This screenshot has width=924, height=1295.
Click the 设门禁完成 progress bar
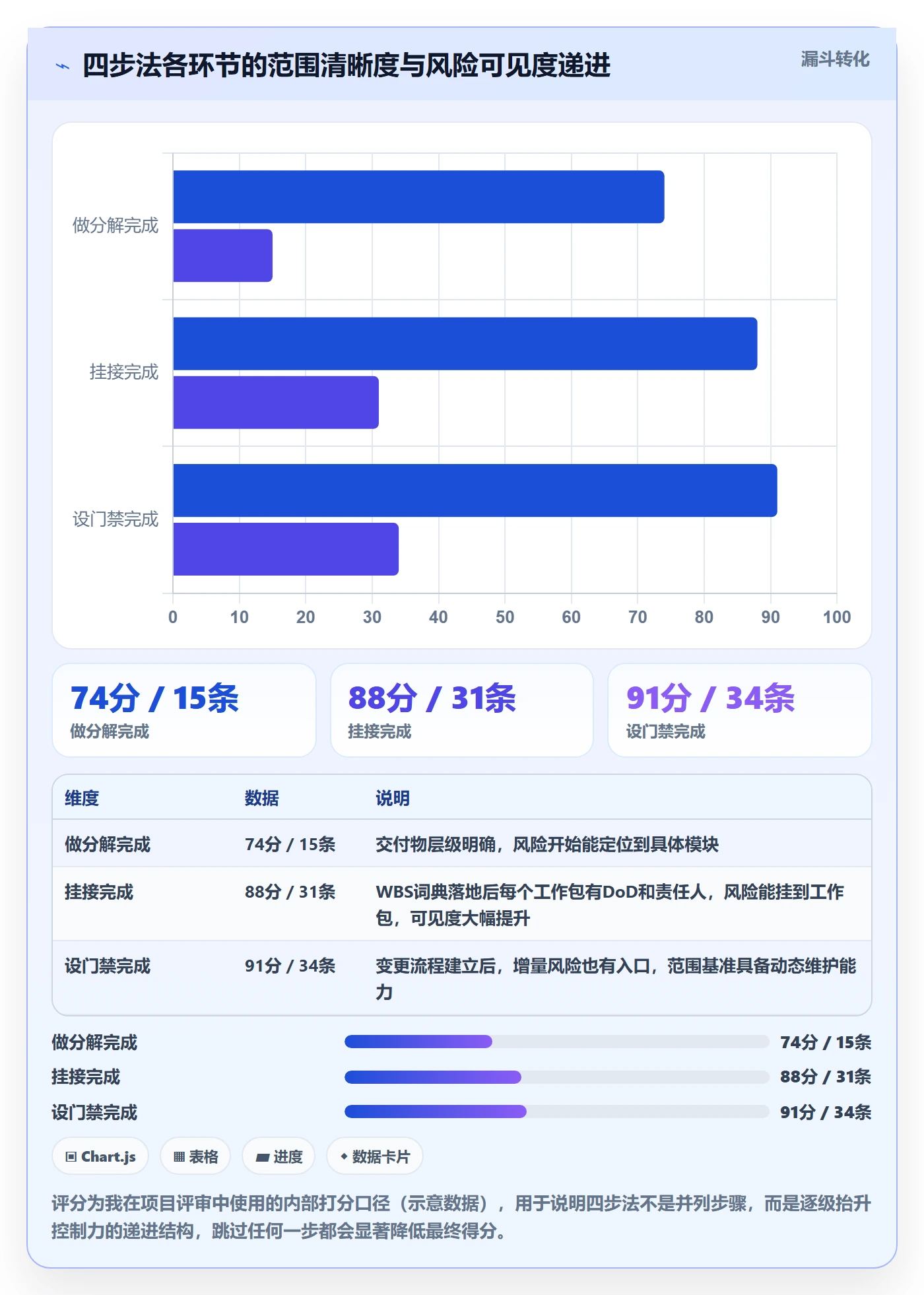coord(557,1112)
